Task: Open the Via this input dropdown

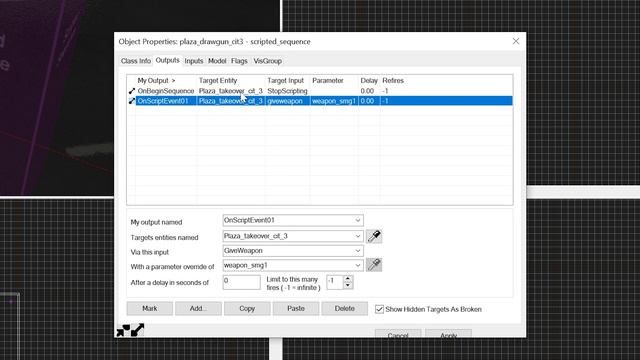Action: (358, 251)
